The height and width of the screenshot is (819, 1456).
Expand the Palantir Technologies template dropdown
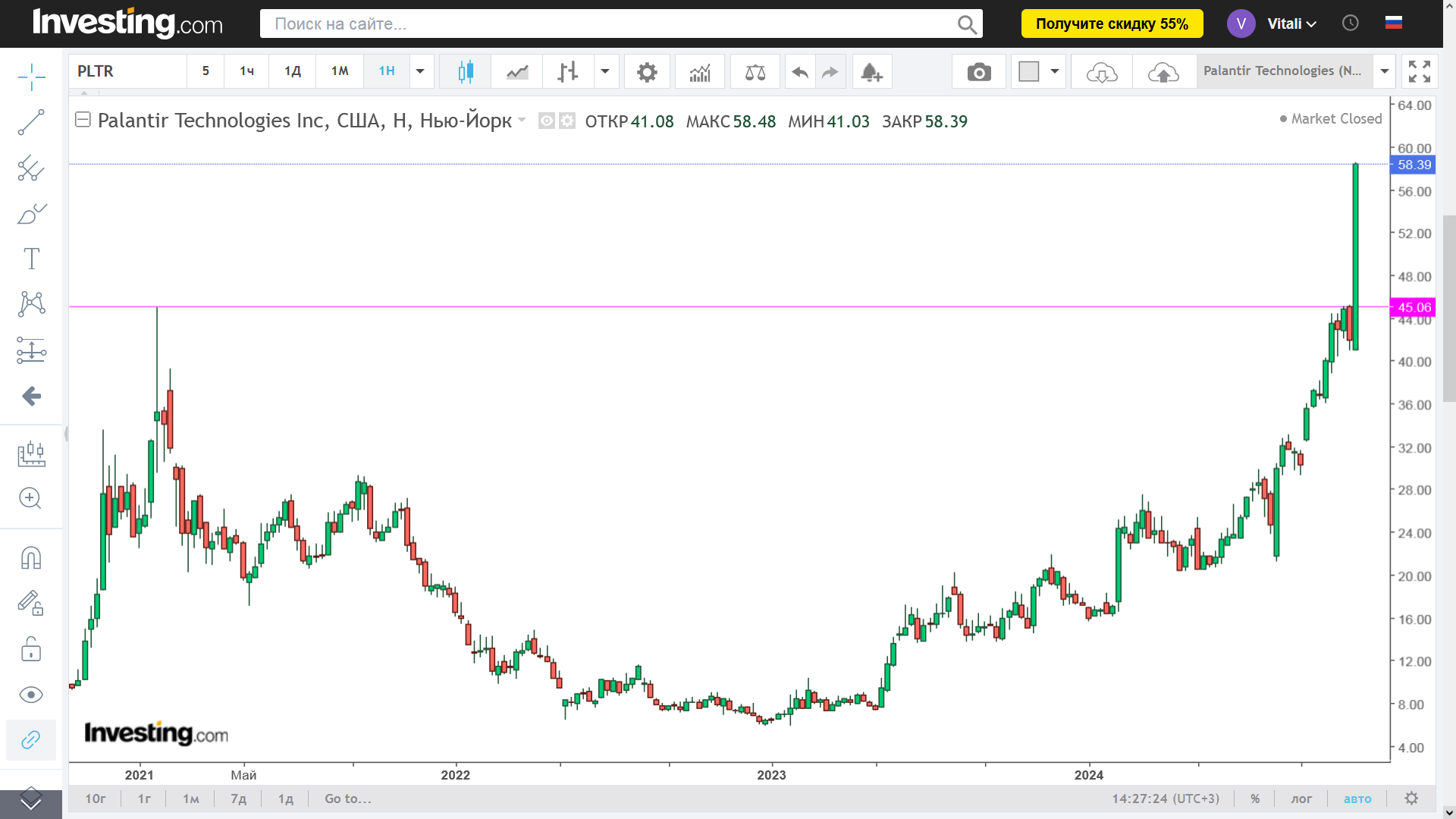[x=1384, y=71]
